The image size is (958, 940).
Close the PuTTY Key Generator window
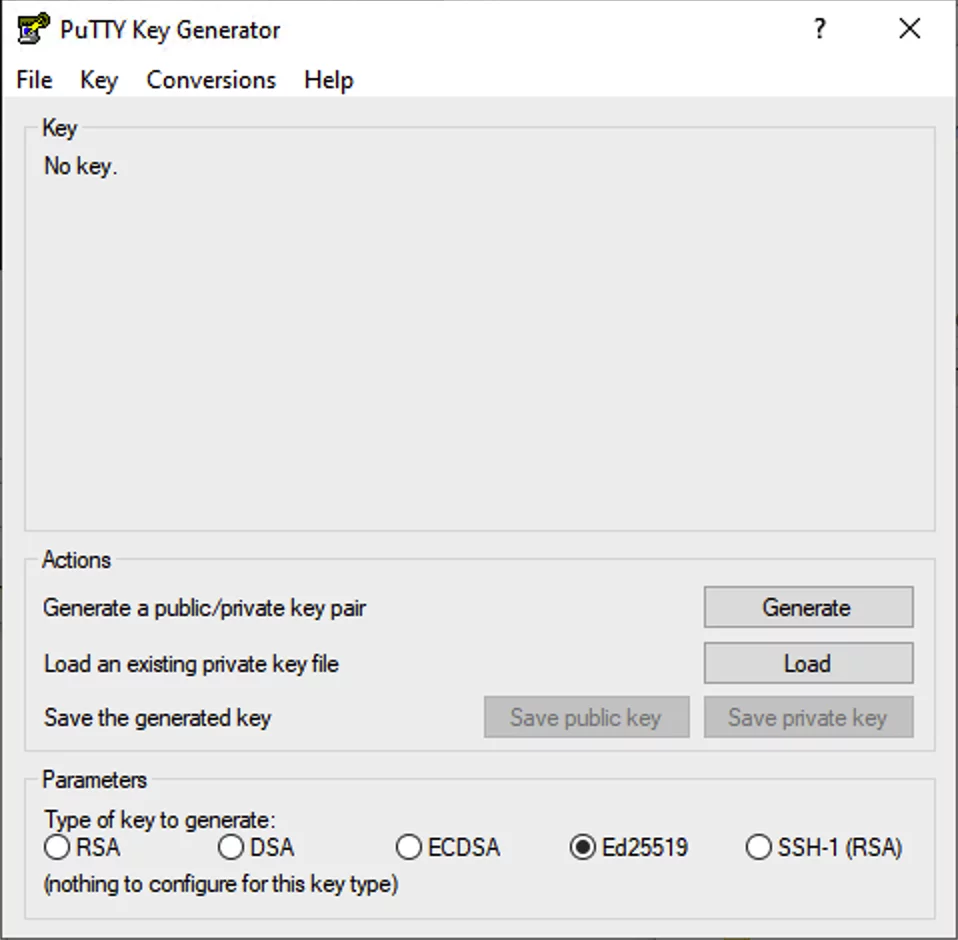910,29
